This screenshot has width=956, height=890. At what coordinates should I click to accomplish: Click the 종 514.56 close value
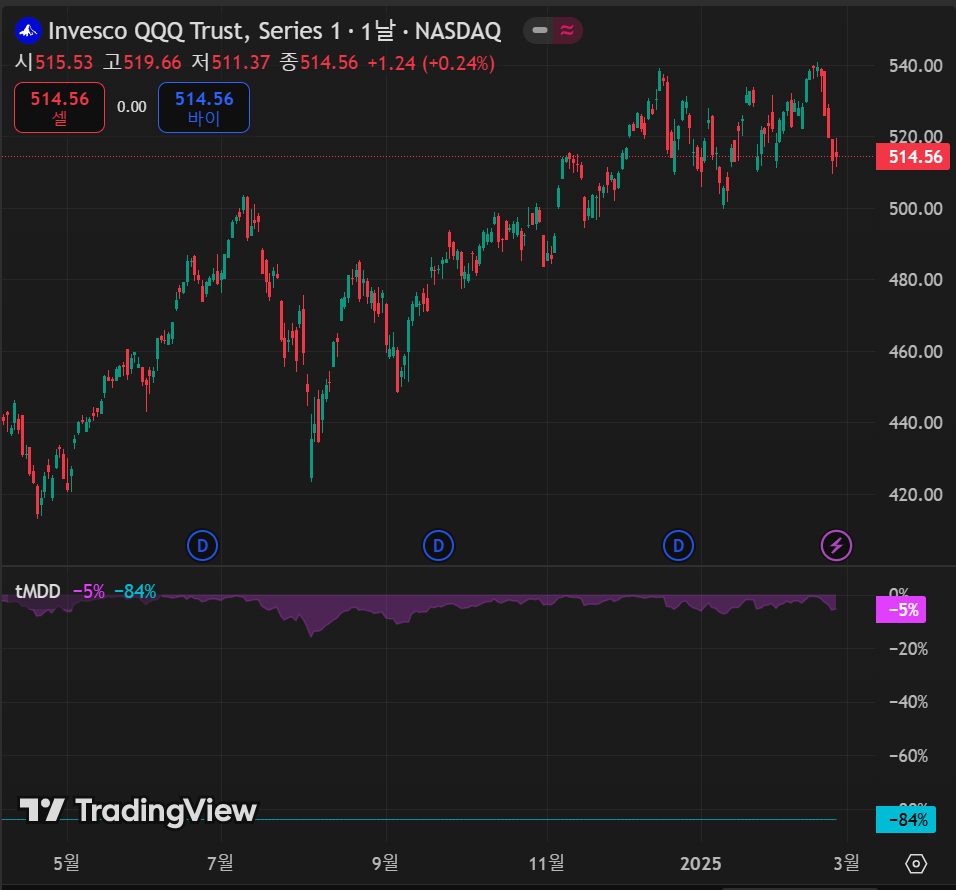[x=319, y=63]
